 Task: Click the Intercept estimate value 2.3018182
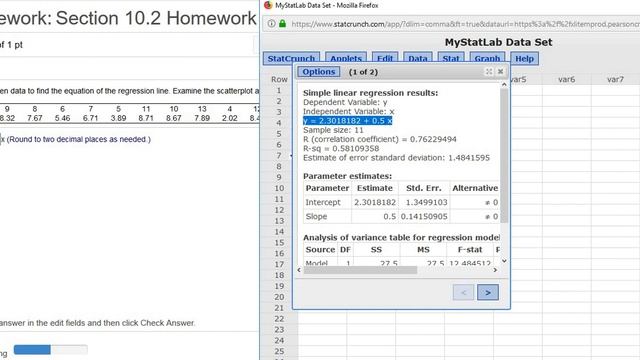point(375,202)
